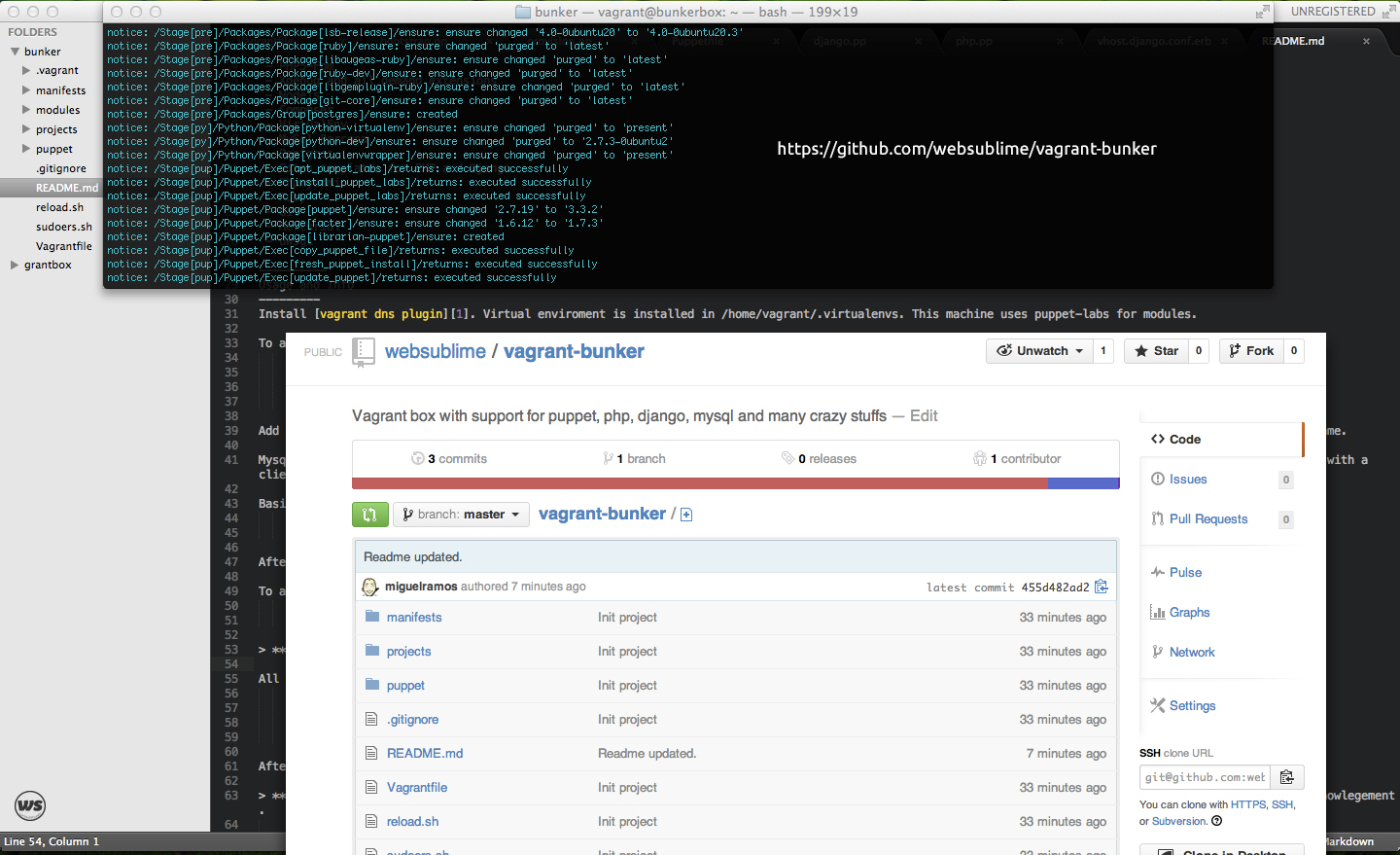The height and width of the screenshot is (855, 1400).
Task: Click the .gitignore file icon in GitHub list
Action: pos(371,719)
